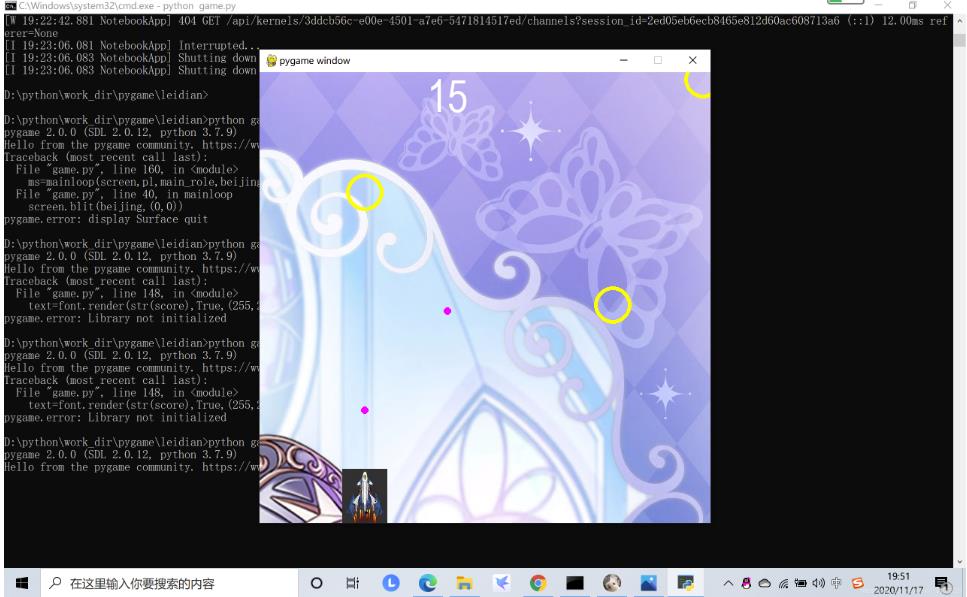967x597 pixels.
Task: Click the rocket ship sprite in the pygame window
Action: pos(367,495)
